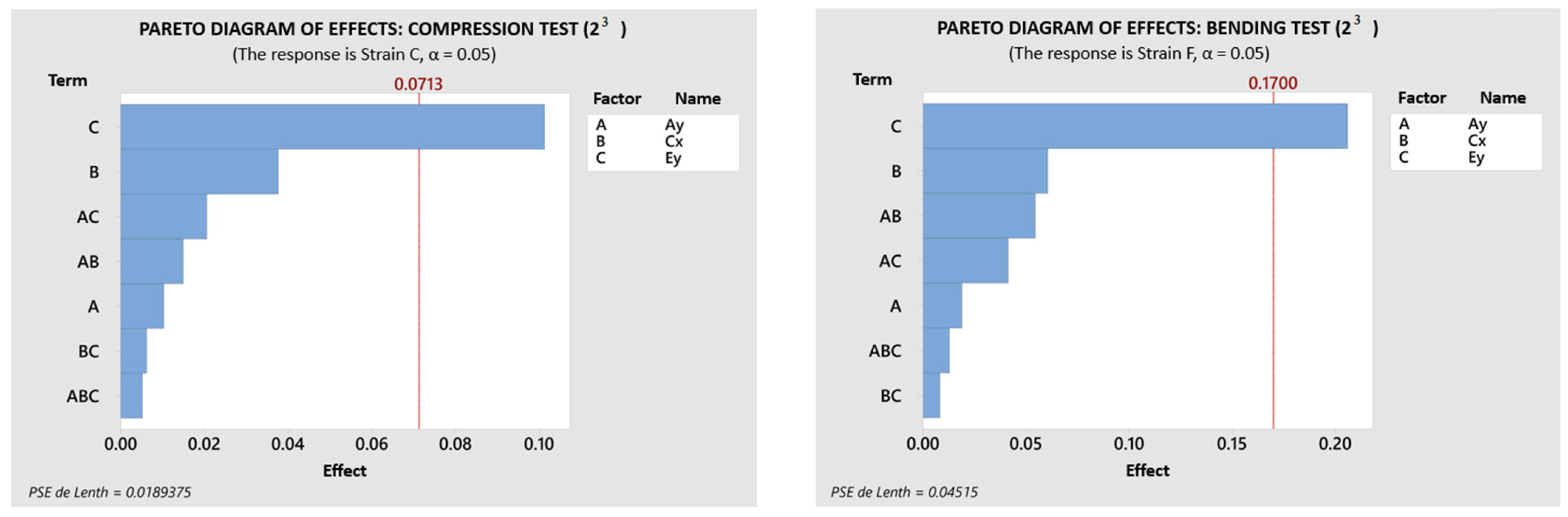This screenshot has height=517, width=1568.
Task: Click the A bar in the bending chart
Action: (942, 306)
